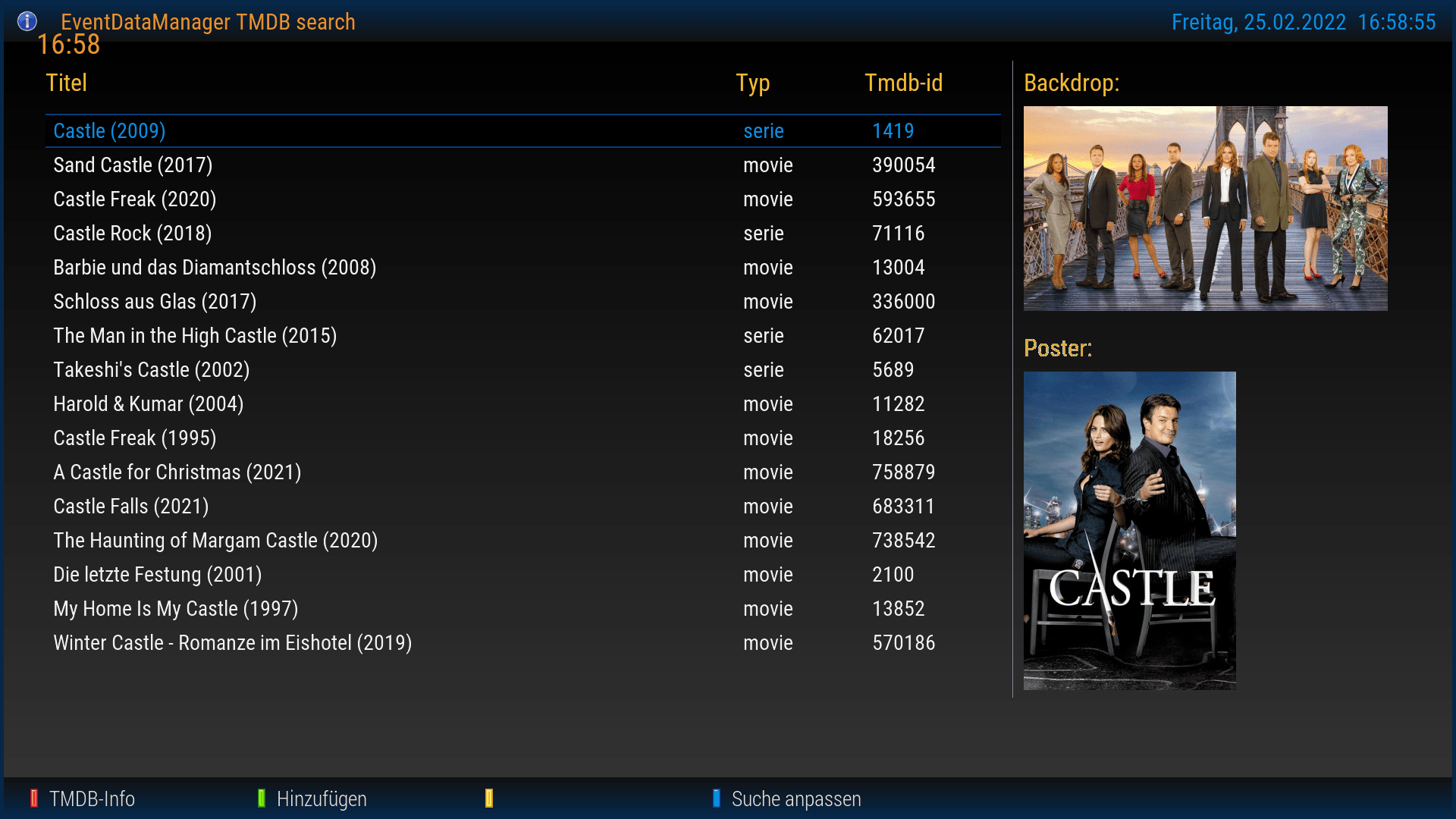Click the Suche anpassen button label
This screenshot has height=819, width=1456.
click(795, 799)
